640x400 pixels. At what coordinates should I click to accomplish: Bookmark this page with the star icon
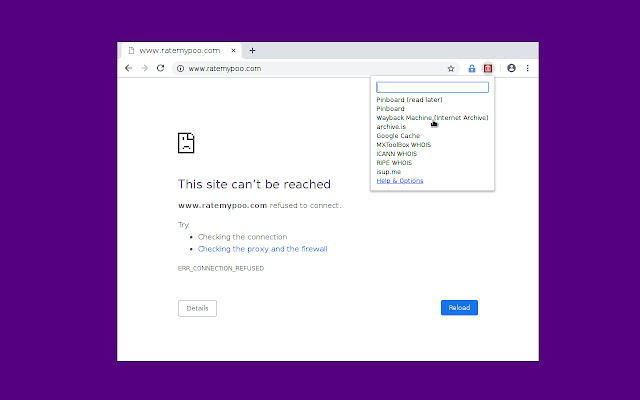click(x=451, y=69)
